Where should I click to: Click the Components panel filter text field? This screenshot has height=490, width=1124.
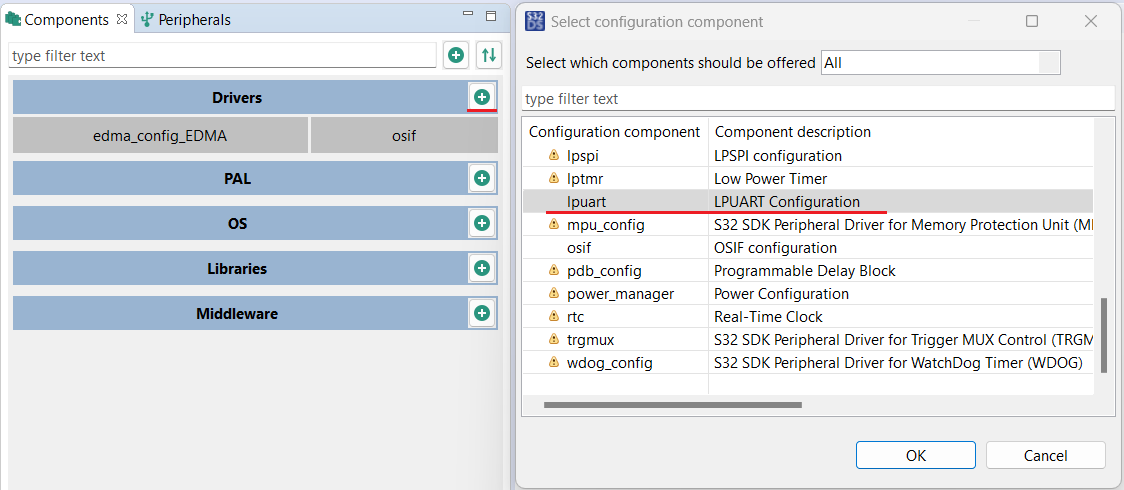point(222,55)
